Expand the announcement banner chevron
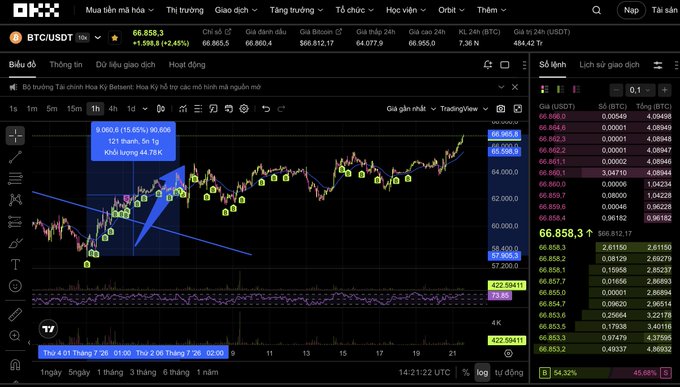680x387 pixels. (501, 87)
